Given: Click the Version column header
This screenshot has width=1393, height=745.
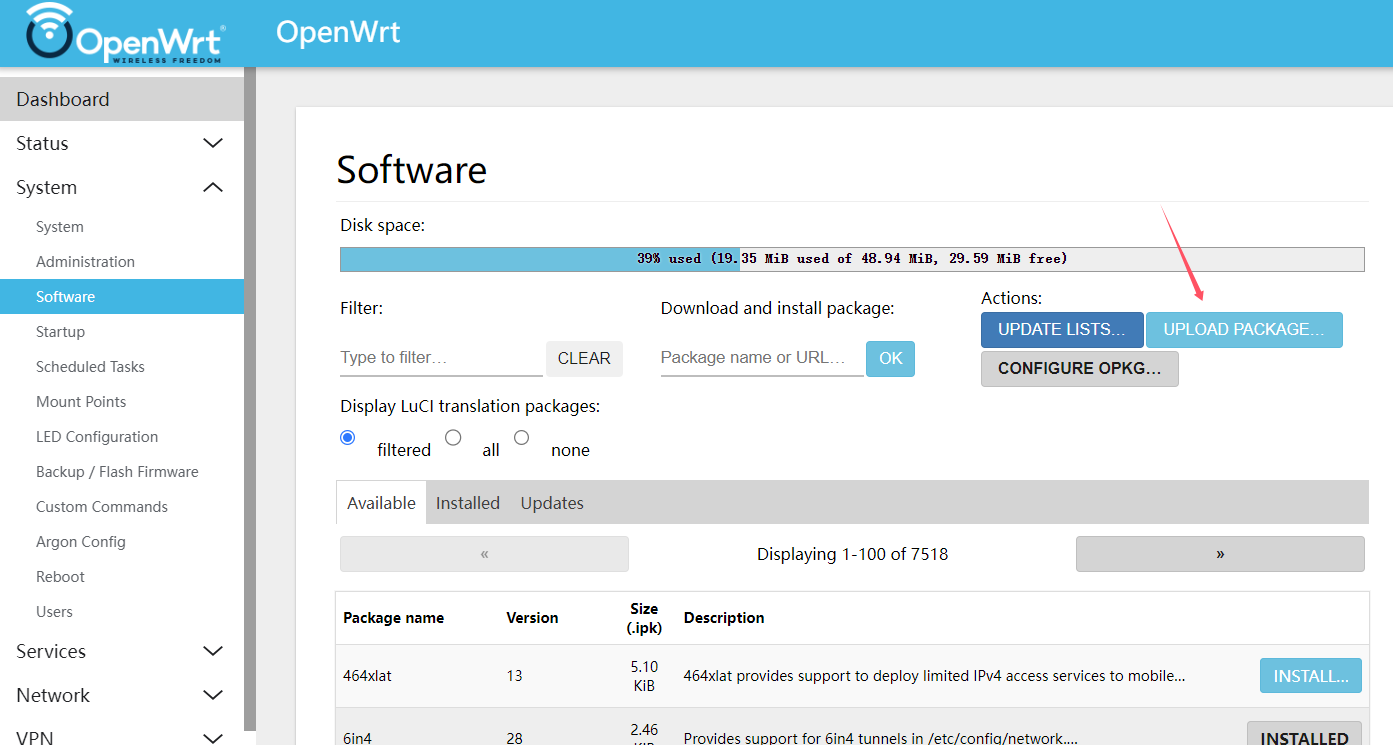Looking at the screenshot, I should pos(532,618).
